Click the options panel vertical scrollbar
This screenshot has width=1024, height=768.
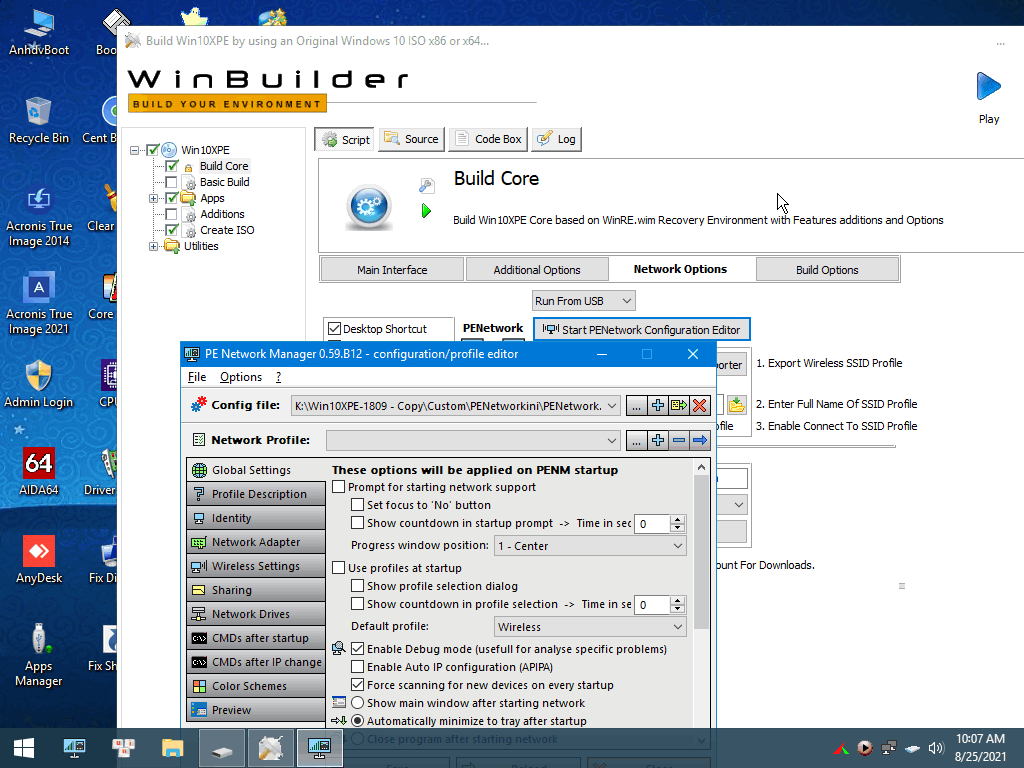coord(701,551)
